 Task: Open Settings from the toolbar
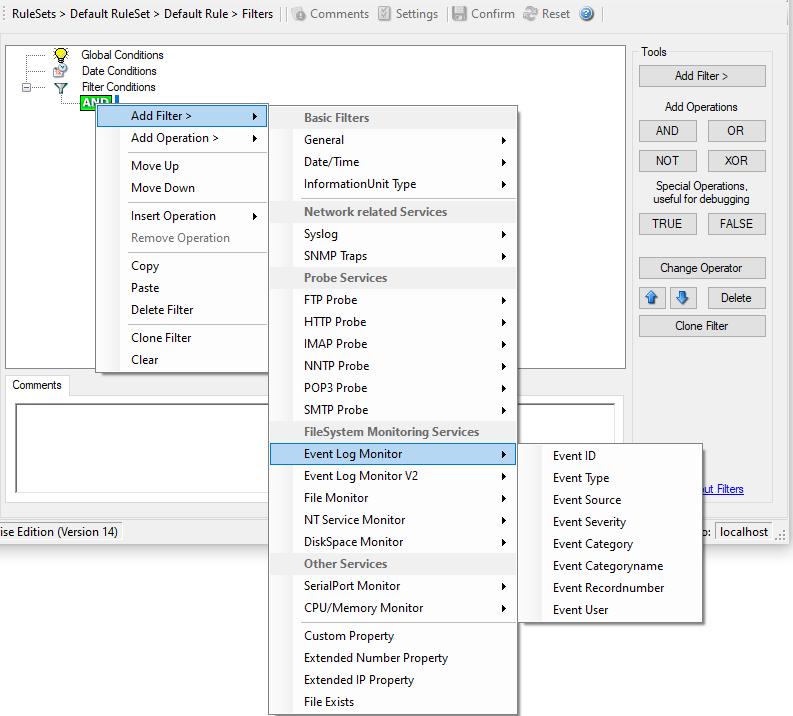click(x=385, y=14)
